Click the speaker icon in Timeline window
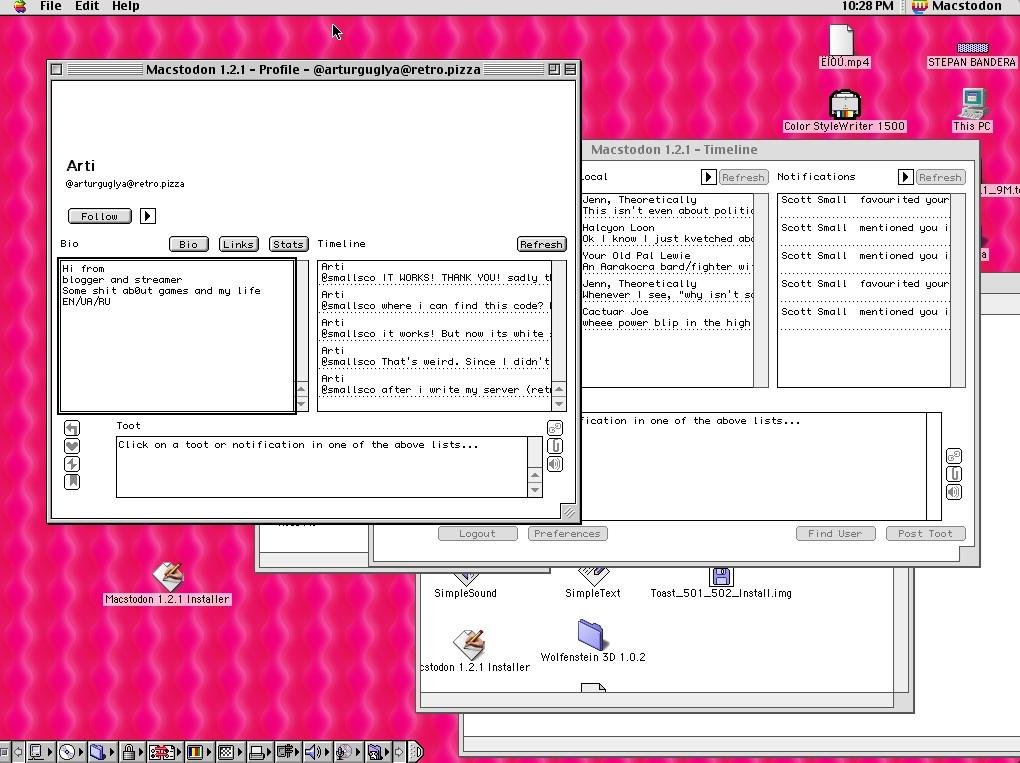 point(954,492)
